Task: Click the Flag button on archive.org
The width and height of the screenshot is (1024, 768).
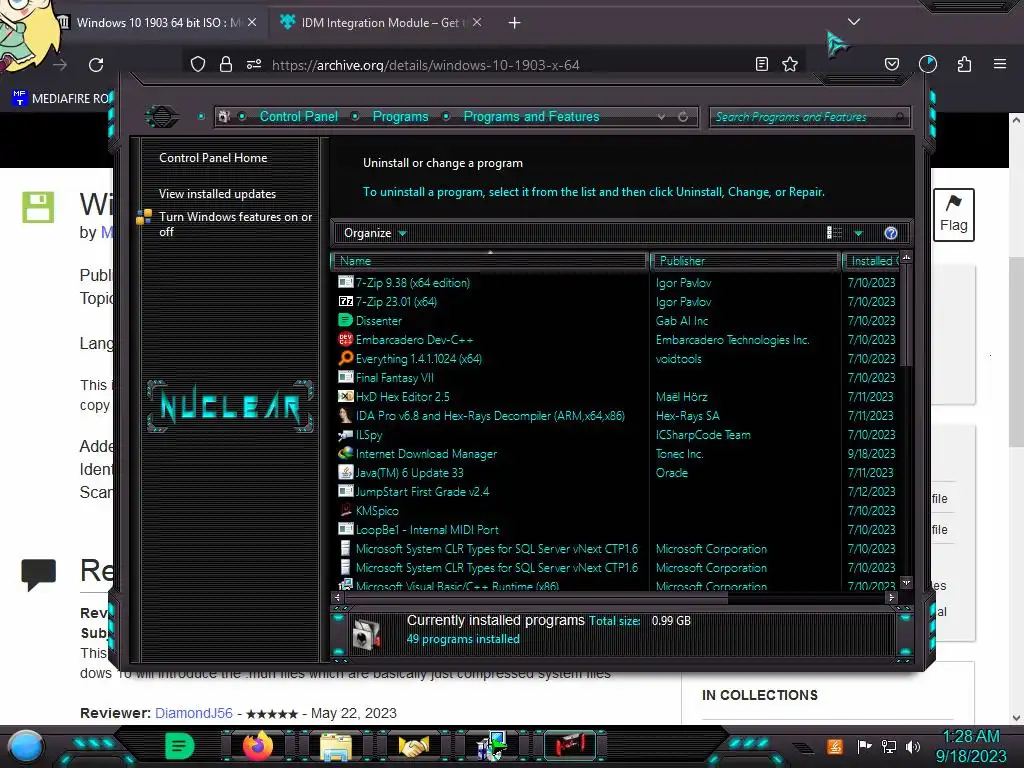Action: pos(953,215)
